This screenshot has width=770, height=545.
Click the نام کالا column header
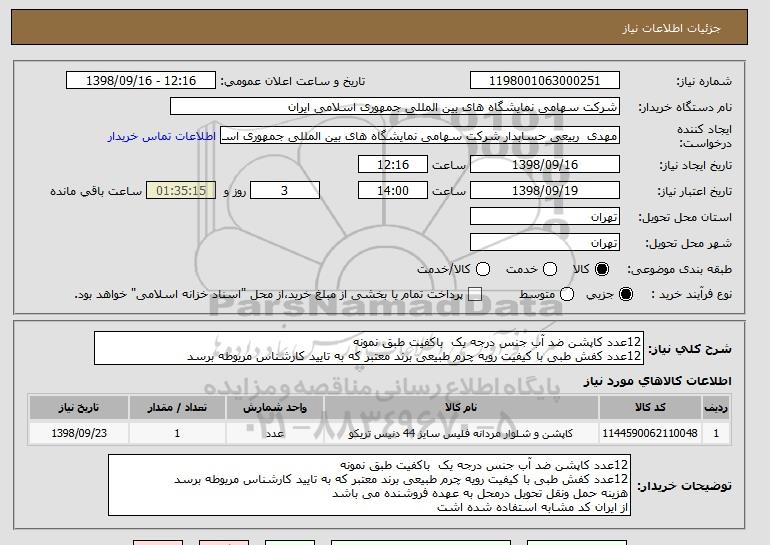[x=461, y=408]
